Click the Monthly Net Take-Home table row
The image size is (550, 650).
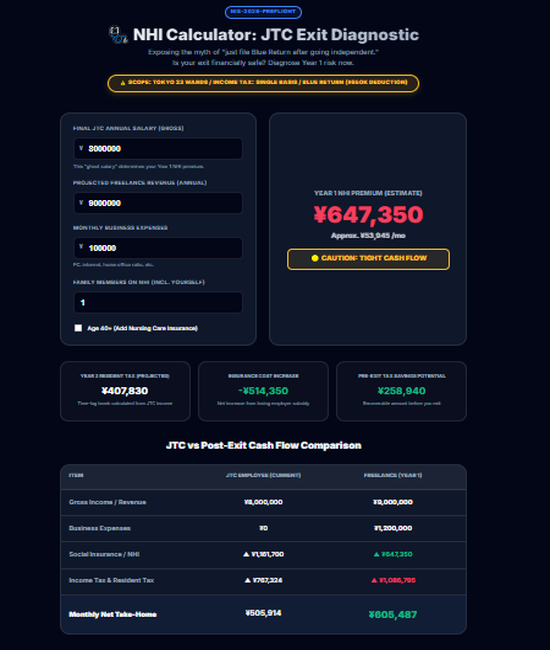tap(263, 614)
